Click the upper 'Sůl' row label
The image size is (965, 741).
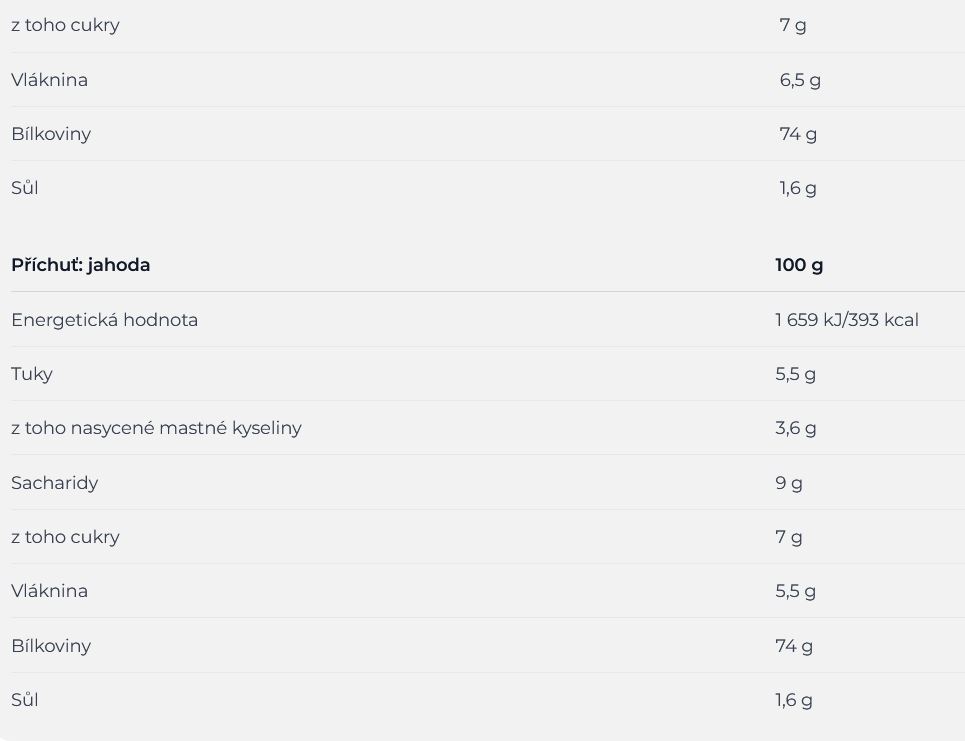(x=25, y=188)
